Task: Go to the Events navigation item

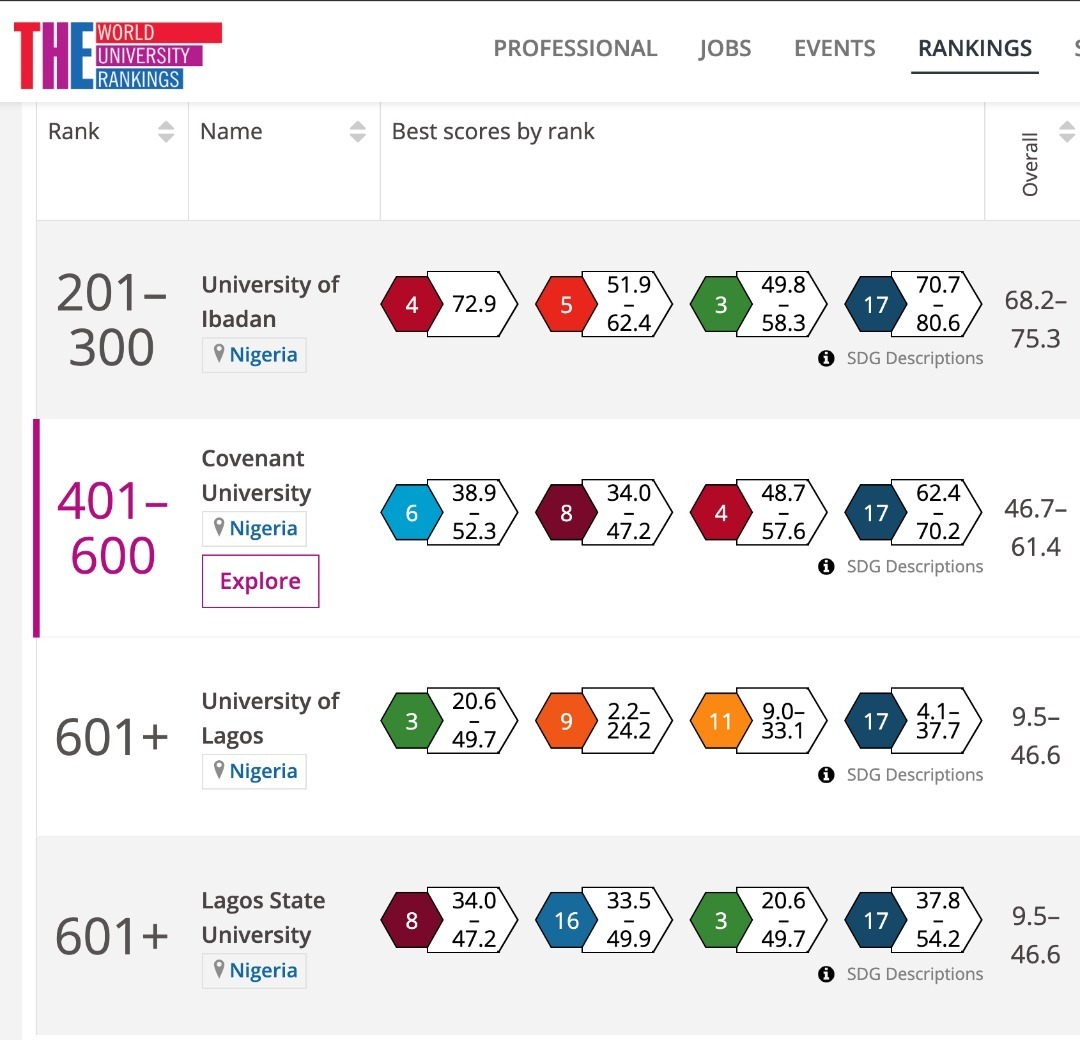Action: [x=834, y=48]
